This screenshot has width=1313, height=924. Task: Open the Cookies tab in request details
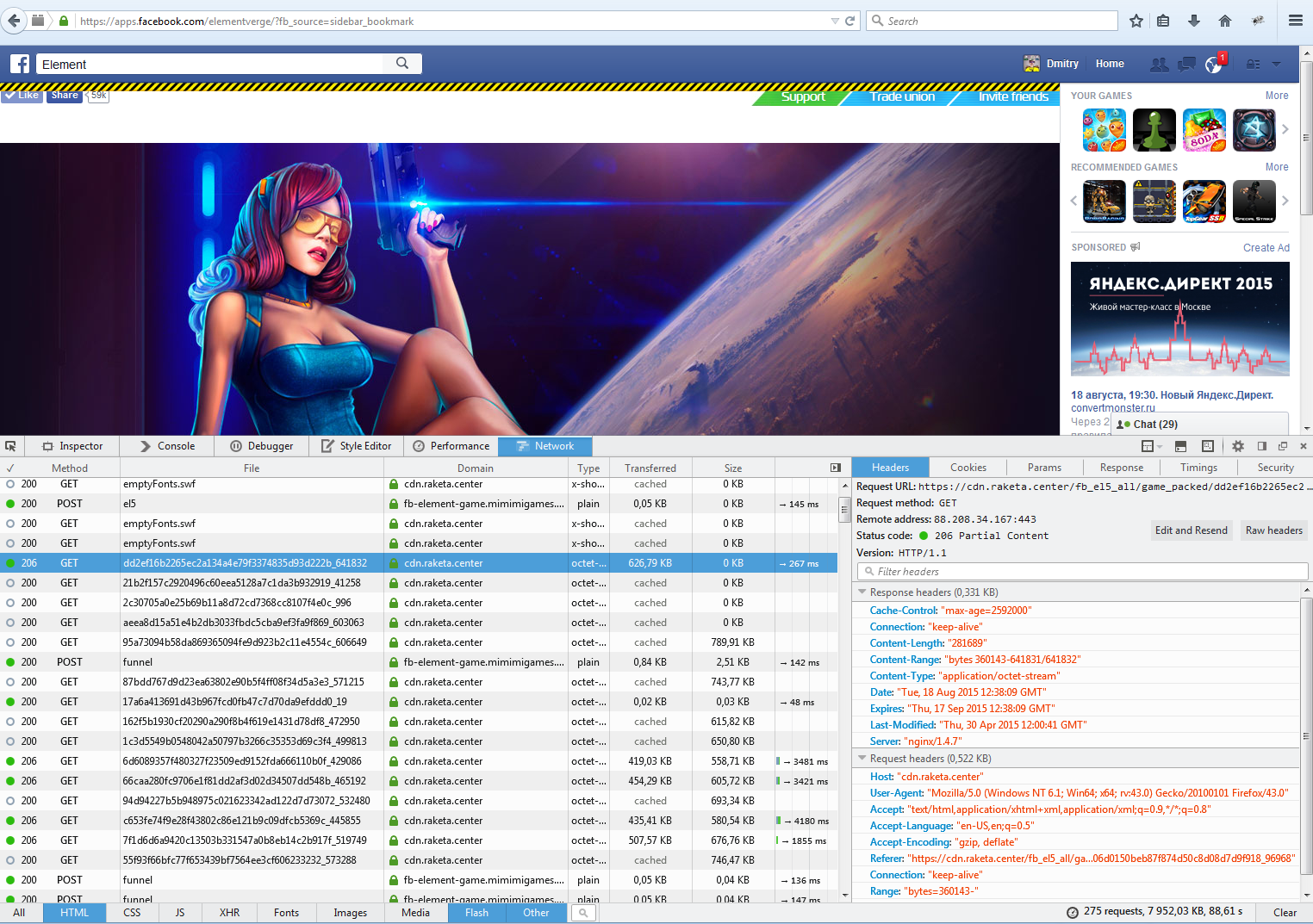tap(968, 468)
